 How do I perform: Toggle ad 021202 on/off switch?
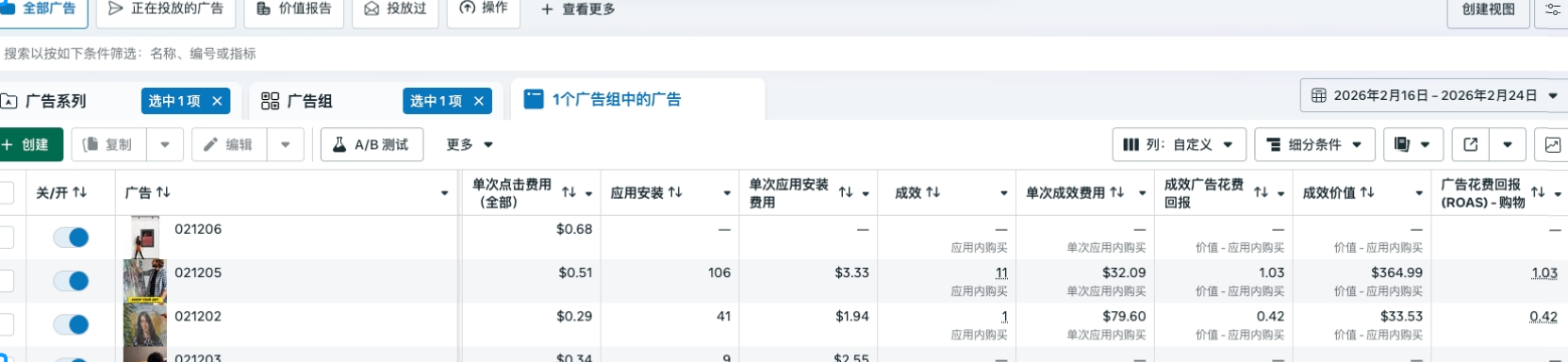[x=71, y=324]
